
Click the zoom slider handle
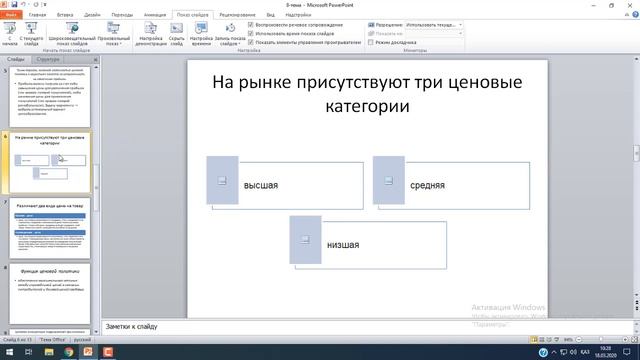pos(601,340)
